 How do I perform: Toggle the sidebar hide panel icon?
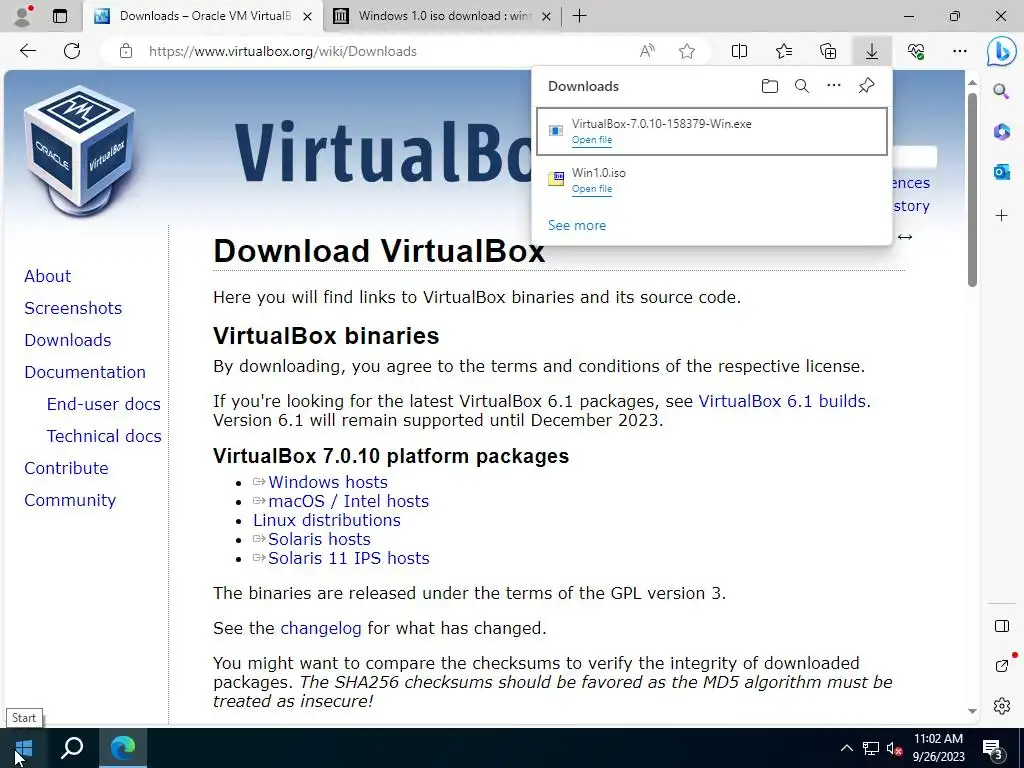[1002, 626]
